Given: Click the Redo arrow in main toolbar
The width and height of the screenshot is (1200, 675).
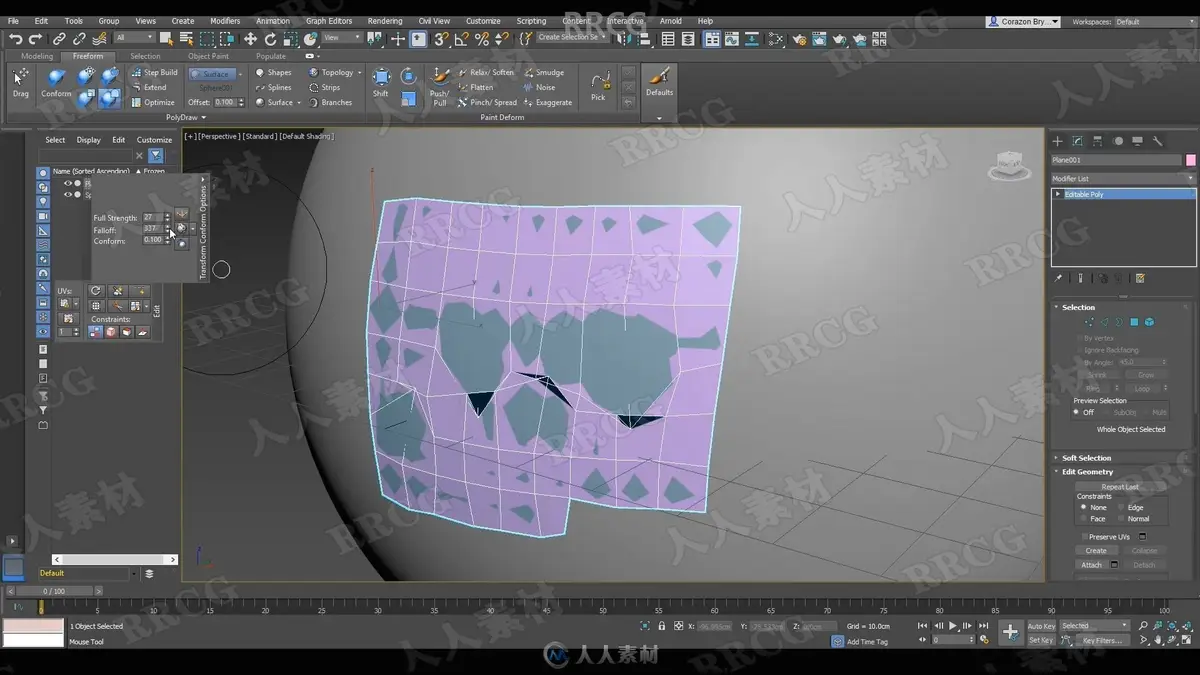Looking at the screenshot, I should pos(35,38).
